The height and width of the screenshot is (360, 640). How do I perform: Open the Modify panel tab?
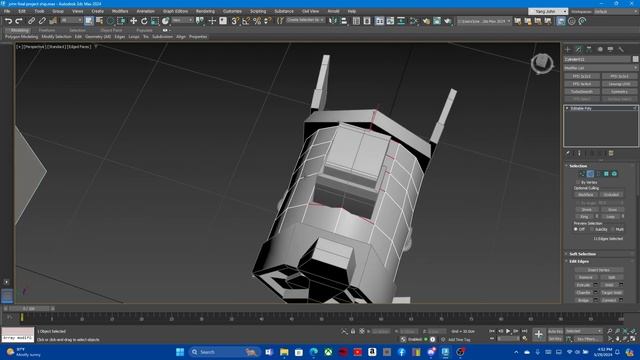pyautogui.click(x=578, y=49)
